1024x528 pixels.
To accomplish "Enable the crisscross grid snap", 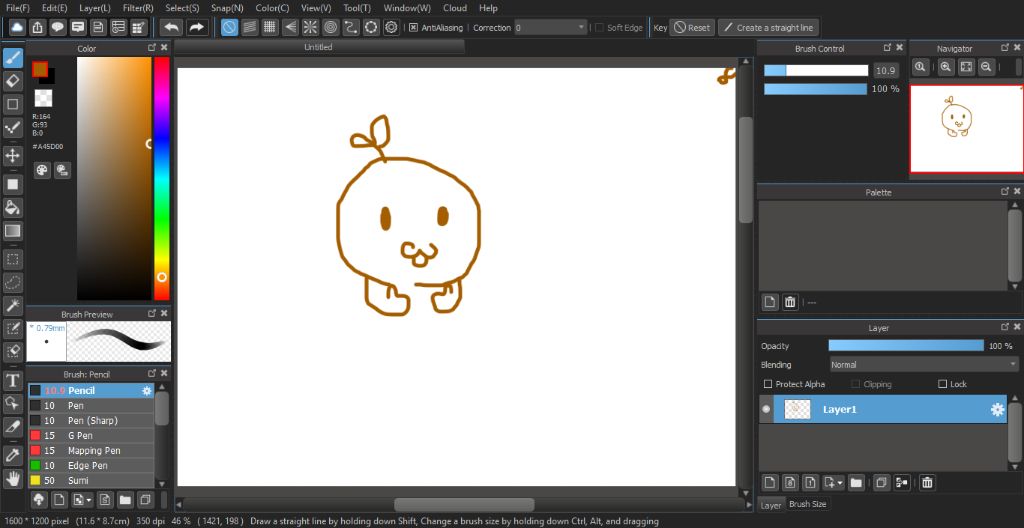I will (270, 27).
